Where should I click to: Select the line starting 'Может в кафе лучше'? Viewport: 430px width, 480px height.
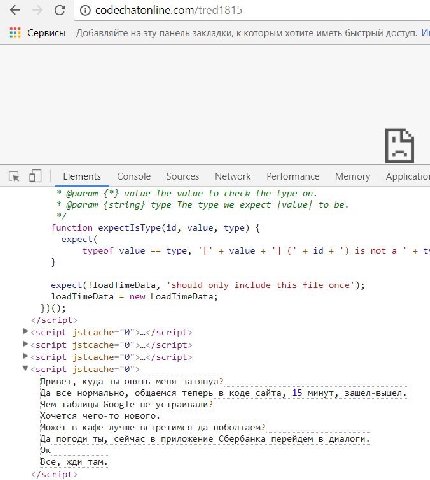(x=153, y=427)
